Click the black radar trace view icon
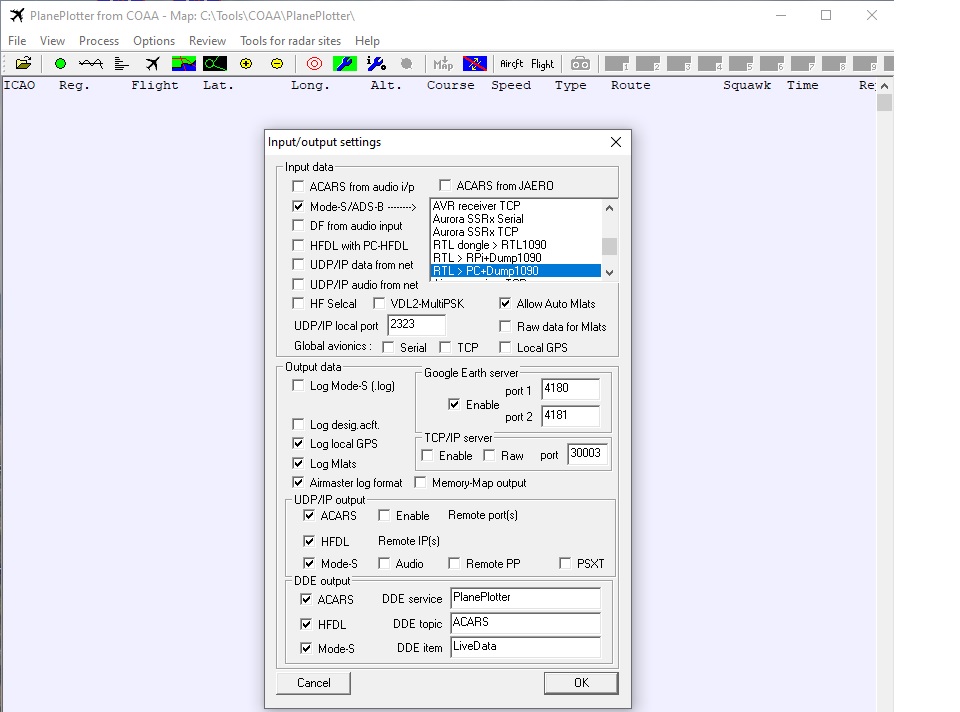 pyautogui.click(x=215, y=64)
